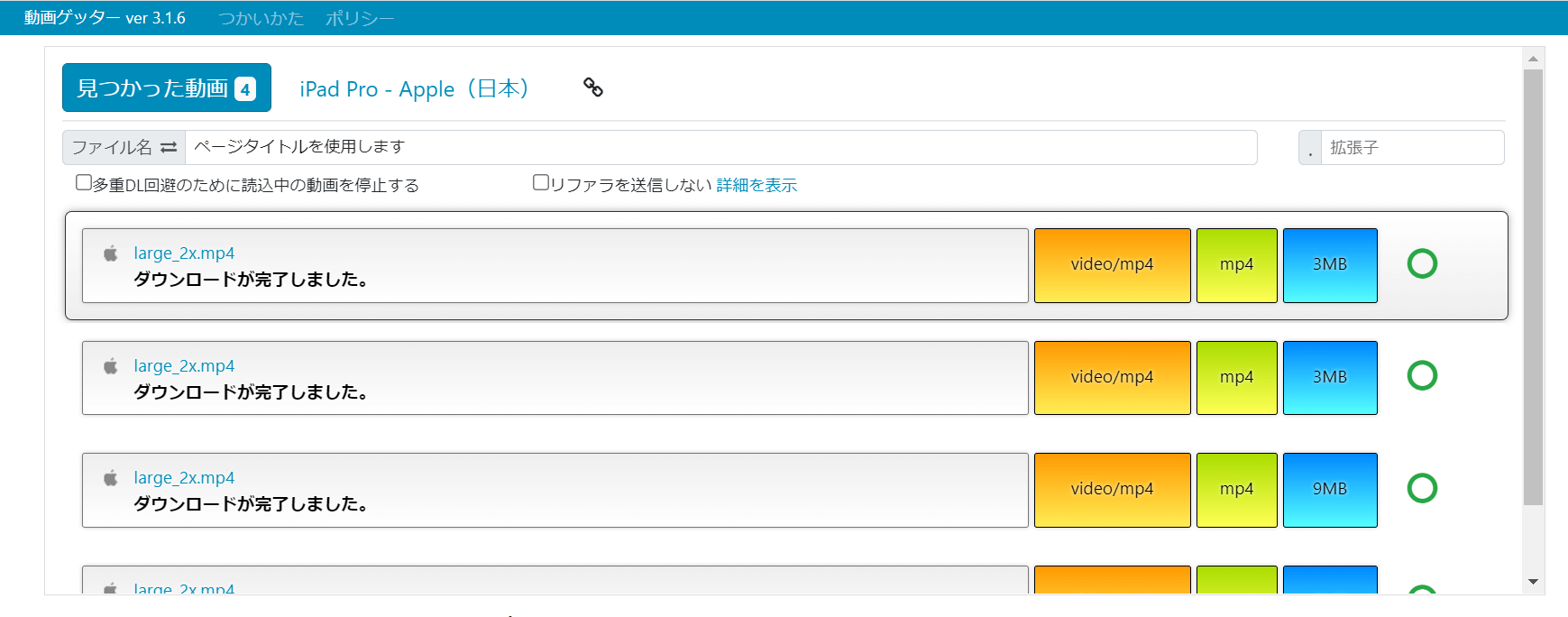This screenshot has height=617, width=1568.
Task: Open the つかいかた menu item
Action: (x=261, y=18)
